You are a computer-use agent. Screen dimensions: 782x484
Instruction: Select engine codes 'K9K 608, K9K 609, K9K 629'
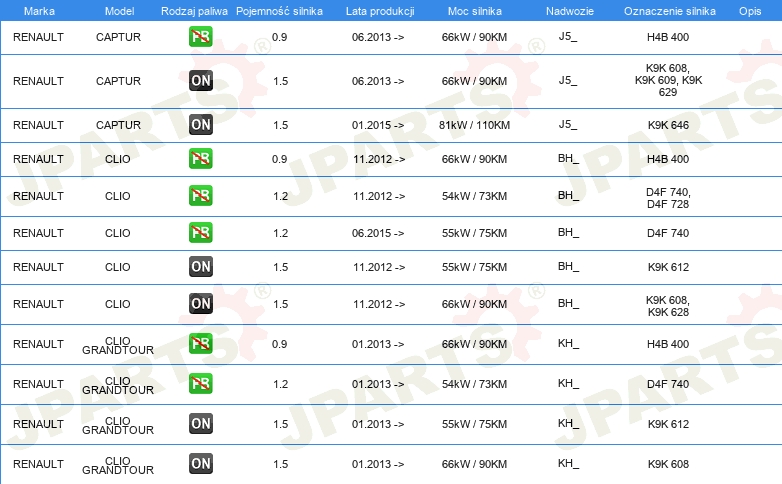point(668,80)
